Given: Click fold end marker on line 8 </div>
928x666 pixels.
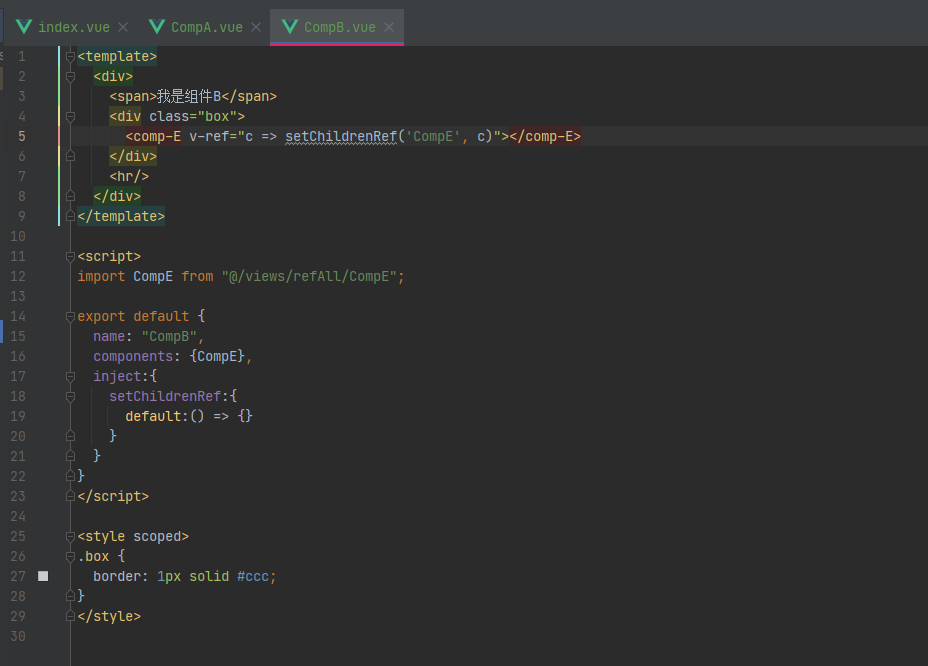Looking at the screenshot, I should point(70,197).
